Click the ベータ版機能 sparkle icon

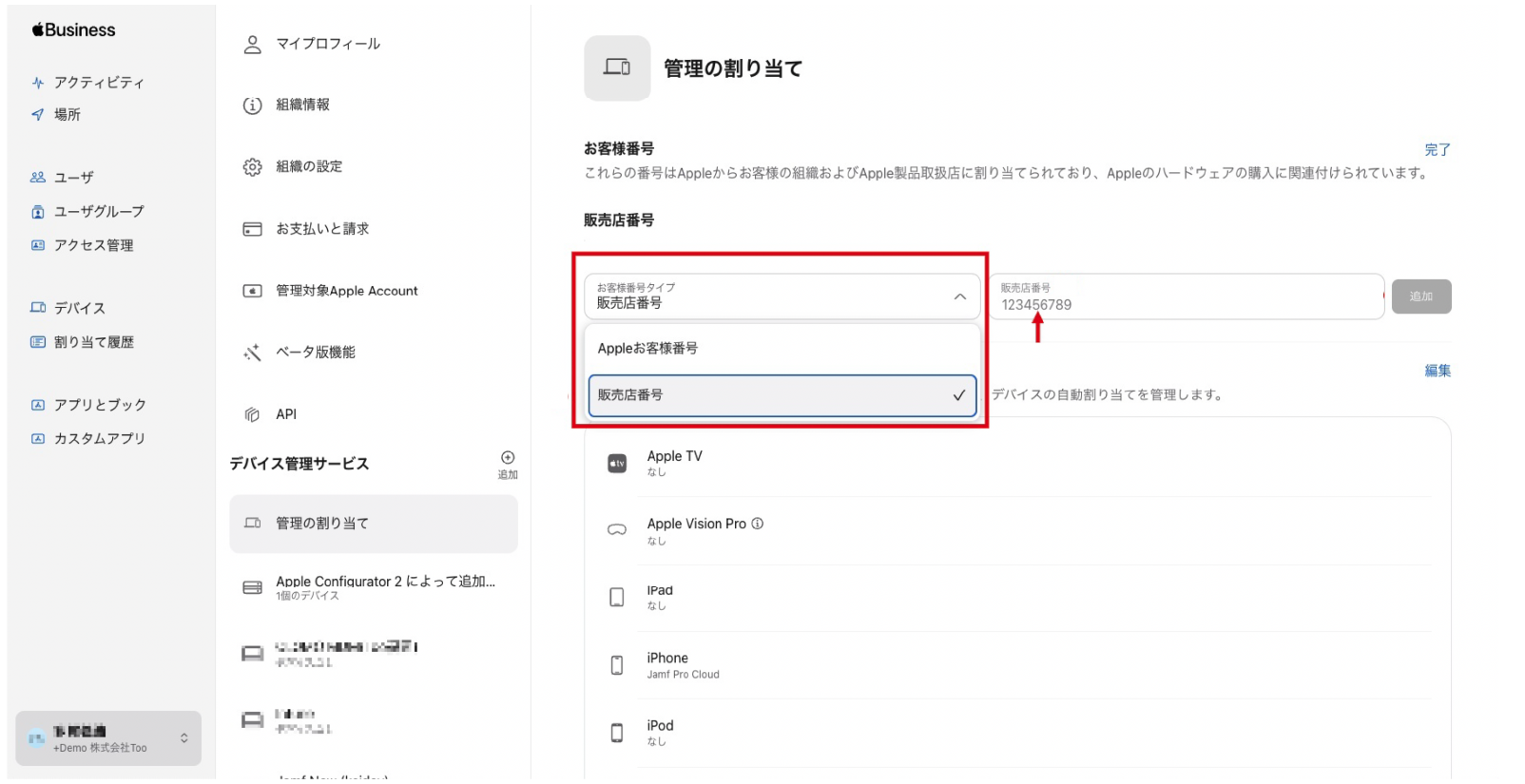(252, 353)
